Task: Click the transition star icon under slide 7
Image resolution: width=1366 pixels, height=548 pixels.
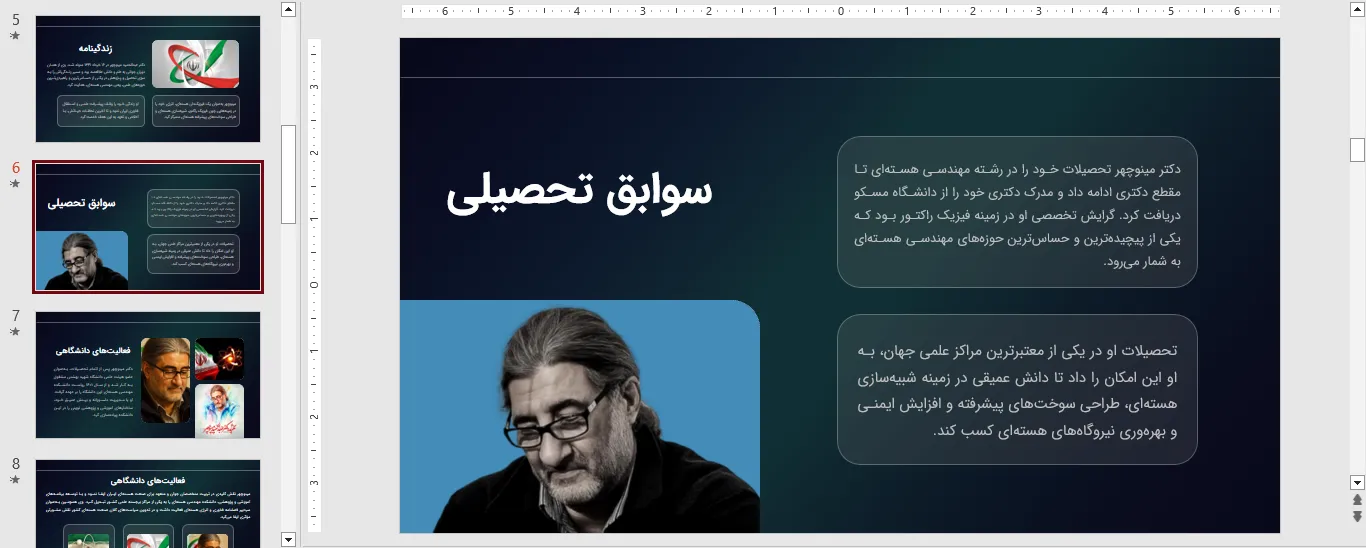Action: [15, 331]
